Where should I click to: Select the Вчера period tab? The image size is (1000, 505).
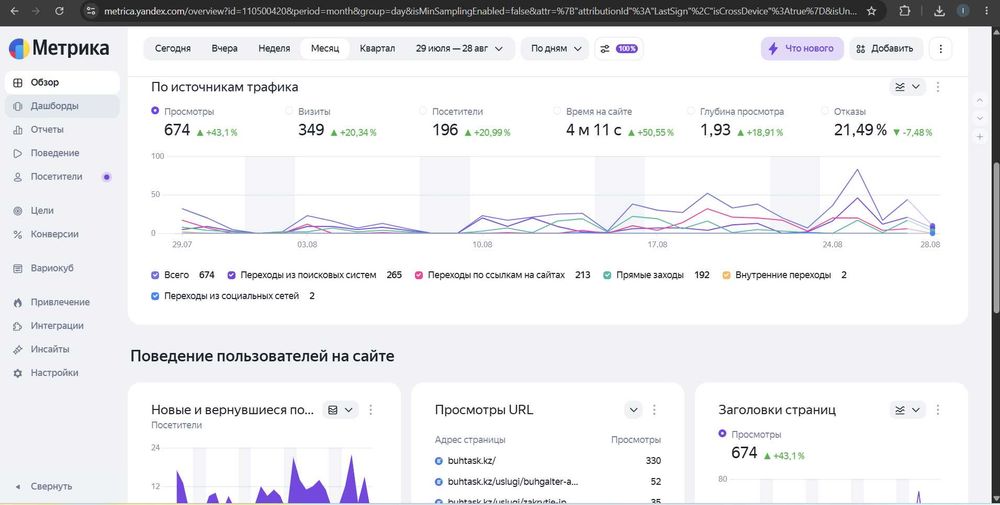pyautogui.click(x=224, y=48)
